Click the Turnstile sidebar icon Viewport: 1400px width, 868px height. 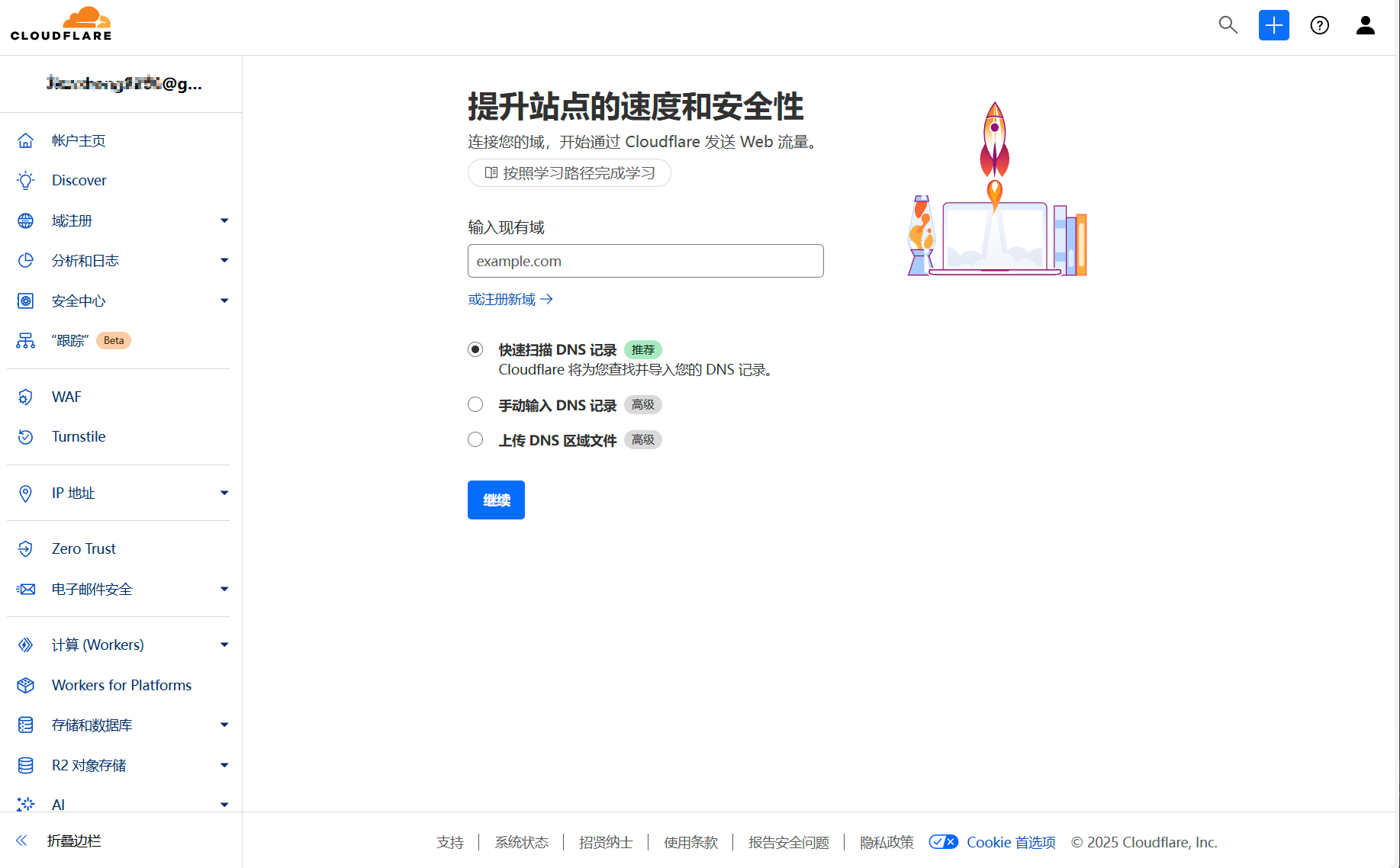coord(26,437)
